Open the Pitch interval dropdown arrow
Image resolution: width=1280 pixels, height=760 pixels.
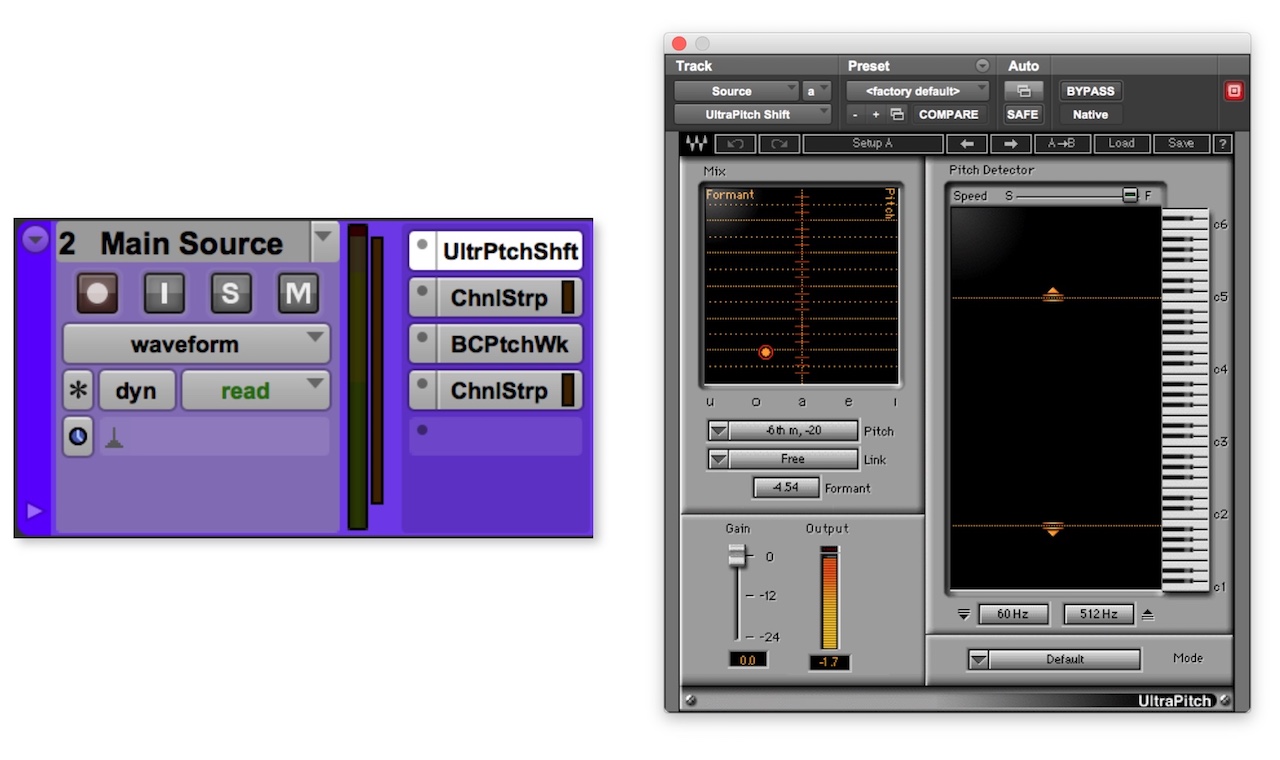(x=718, y=431)
